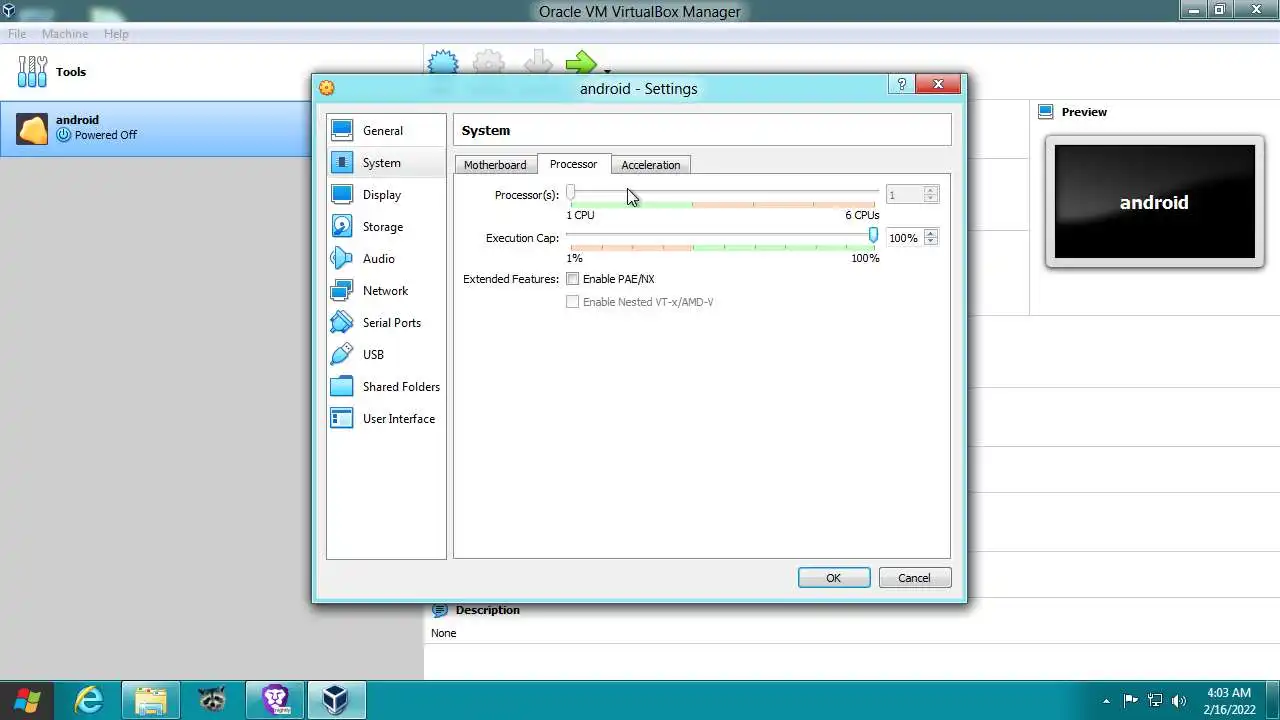Viewport: 1280px width, 720px height.
Task: Click the Processor count value field
Action: pyautogui.click(x=904, y=195)
